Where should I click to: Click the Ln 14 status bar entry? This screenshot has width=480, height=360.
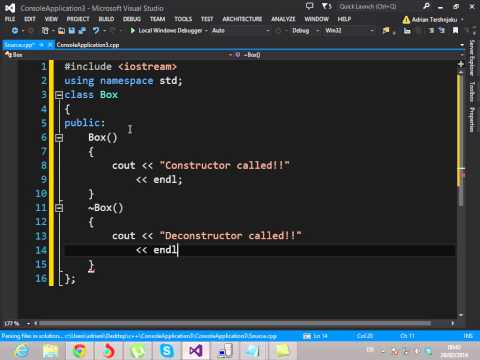click(320, 336)
